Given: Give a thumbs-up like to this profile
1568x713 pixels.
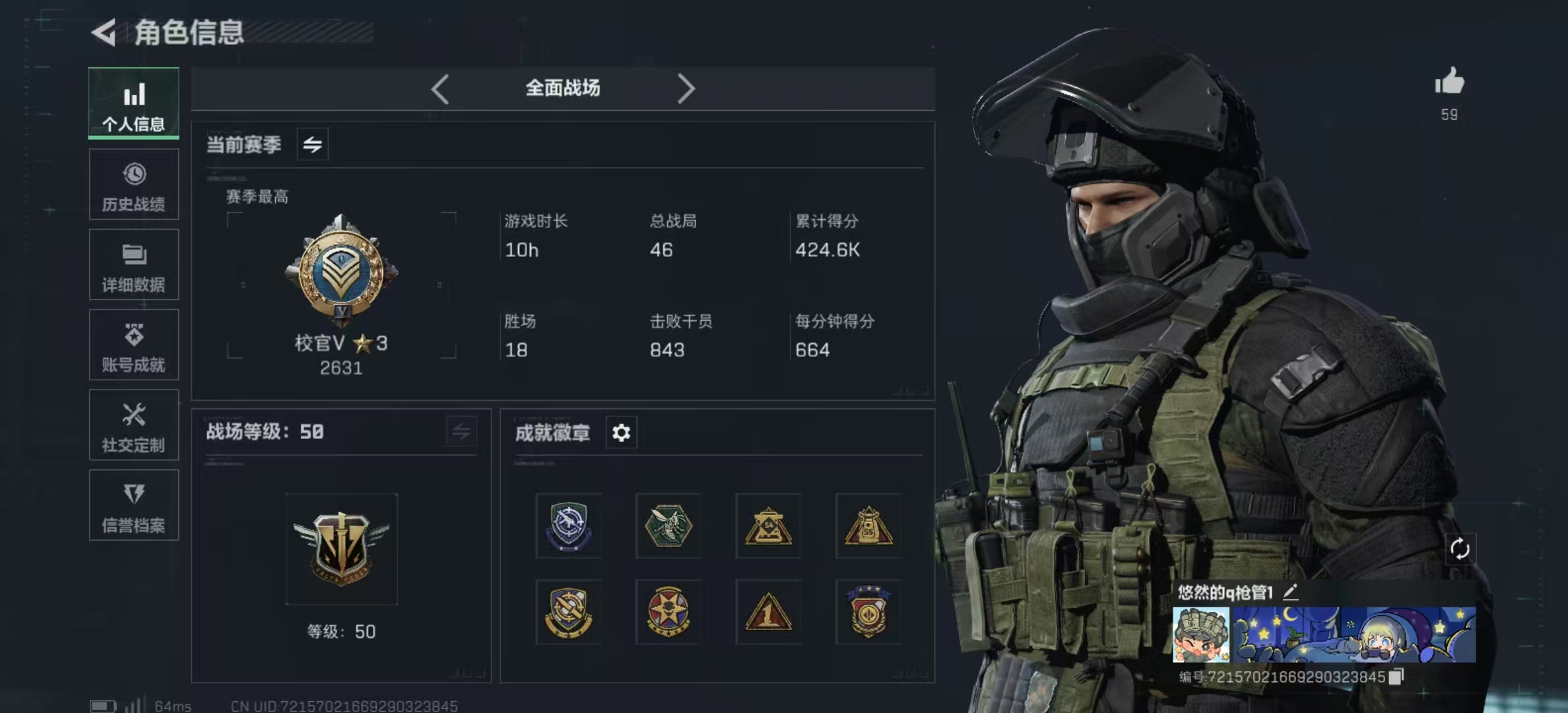Looking at the screenshot, I should coord(1449,82).
